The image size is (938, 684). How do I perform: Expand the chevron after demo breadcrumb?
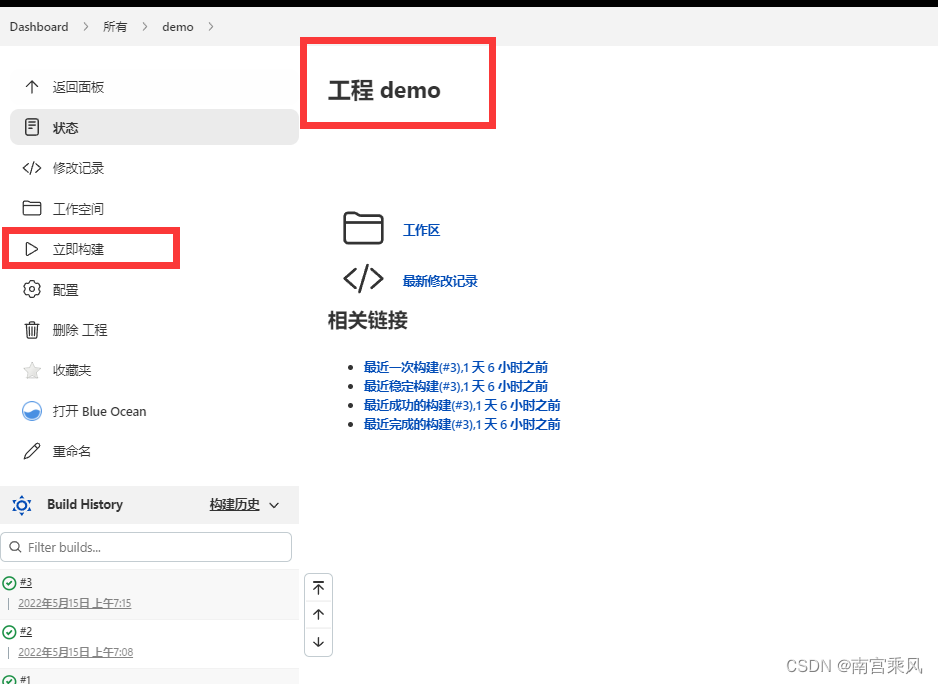pyautogui.click(x=211, y=26)
